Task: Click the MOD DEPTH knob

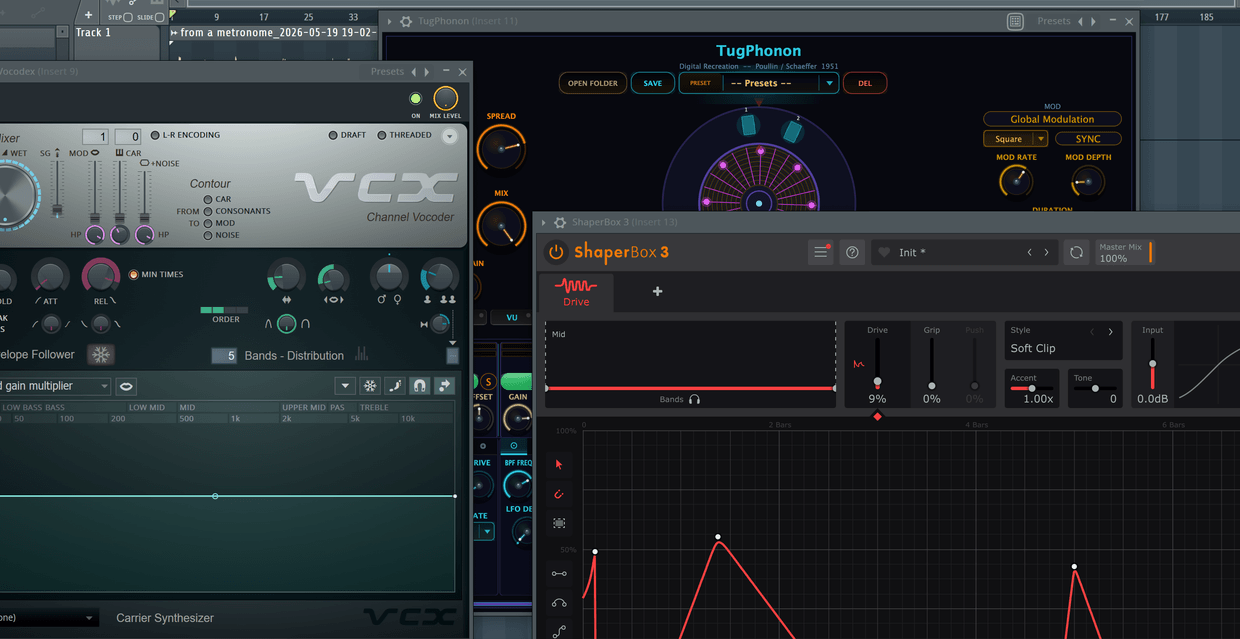Action: pyautogui.click(x=1088, y=181)
